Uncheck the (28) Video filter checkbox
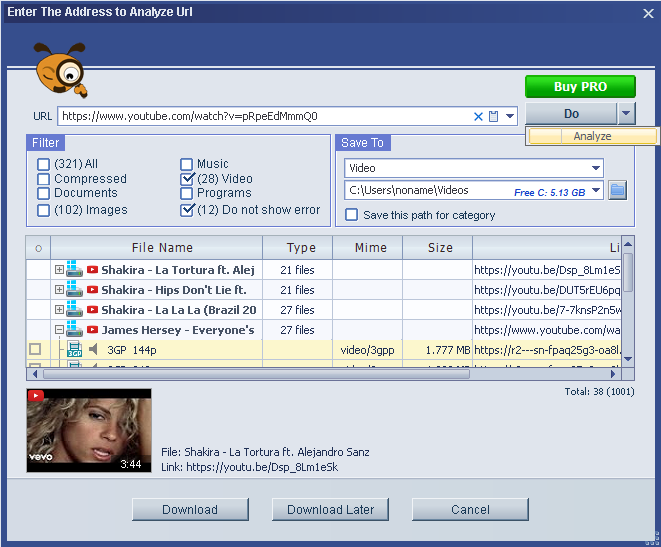661x547 pixels. tap(187, 179)
